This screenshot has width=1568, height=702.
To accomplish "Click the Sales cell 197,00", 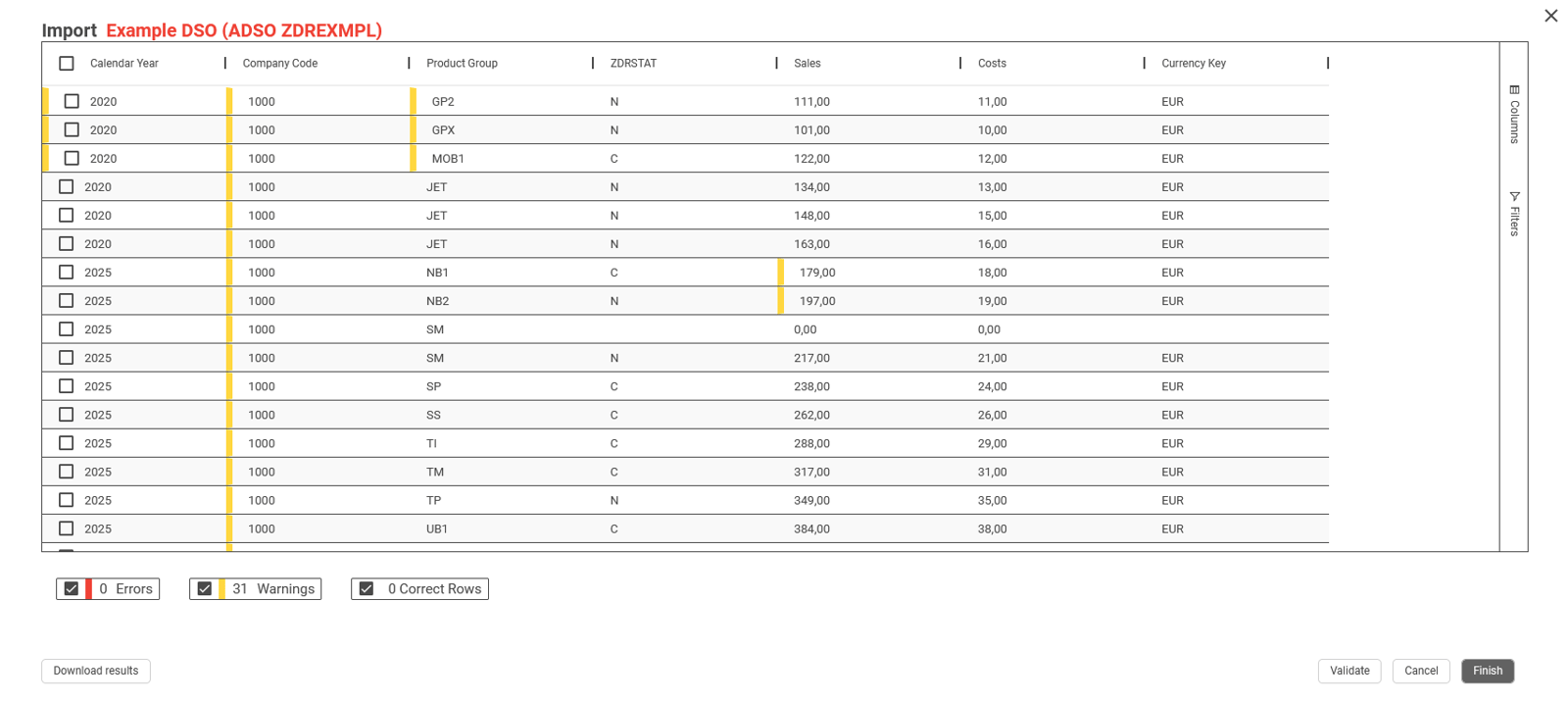I will coord(868,301).
